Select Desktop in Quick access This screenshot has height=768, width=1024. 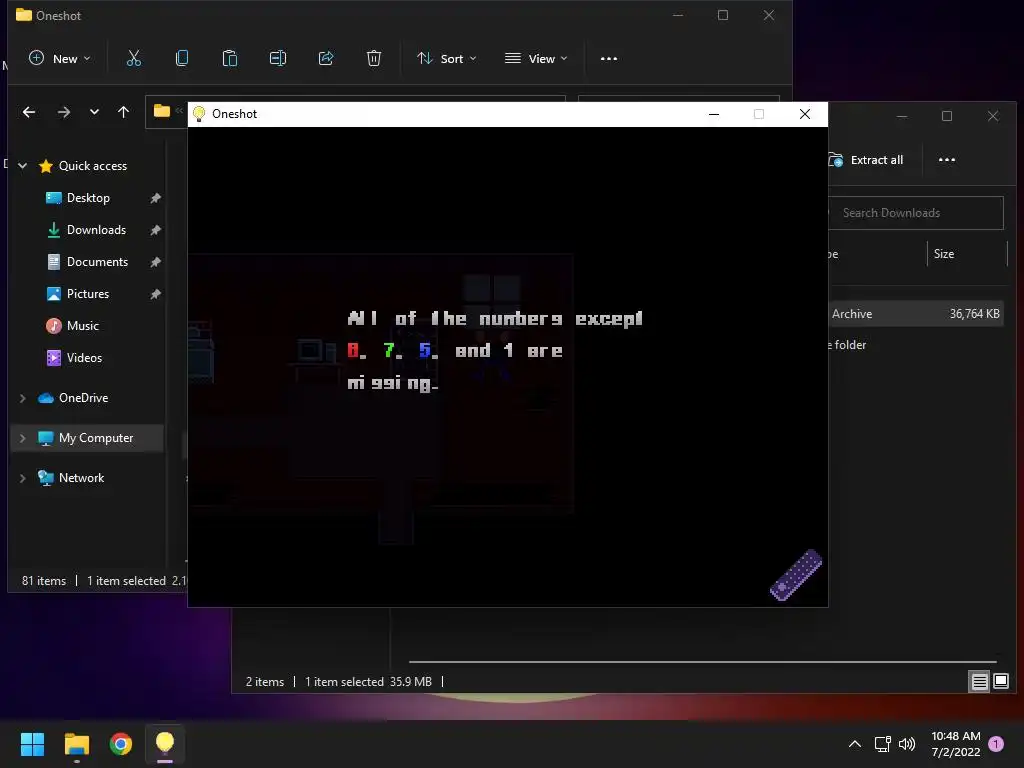click(x=88, y=198)
